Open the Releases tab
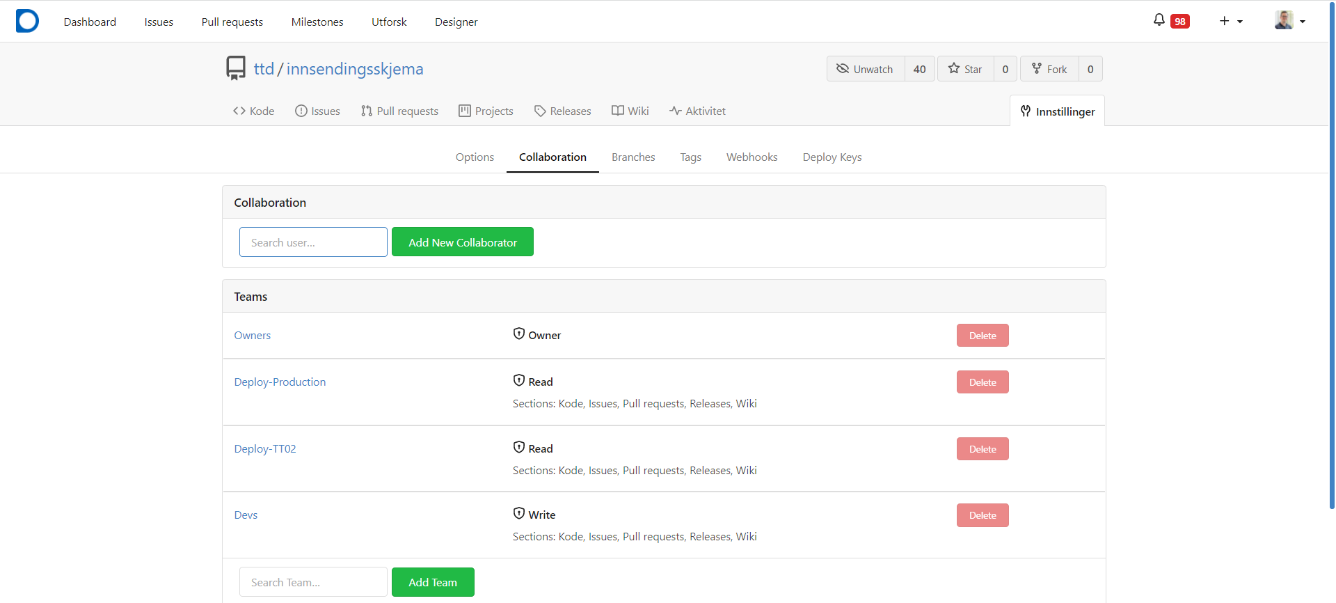 point(562,111)
